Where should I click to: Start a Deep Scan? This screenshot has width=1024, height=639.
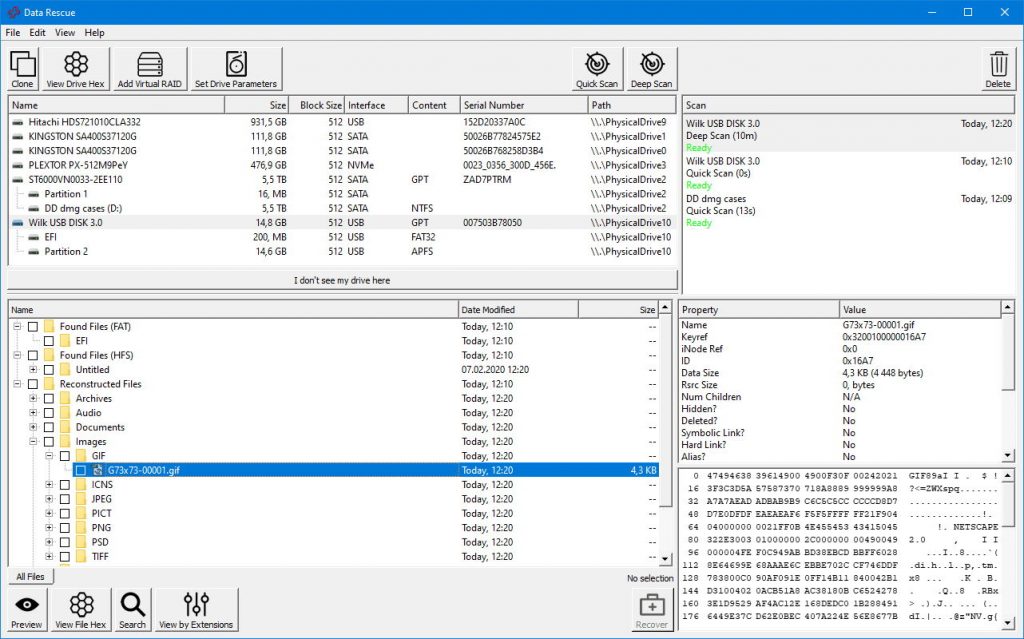tap(651, 67)
